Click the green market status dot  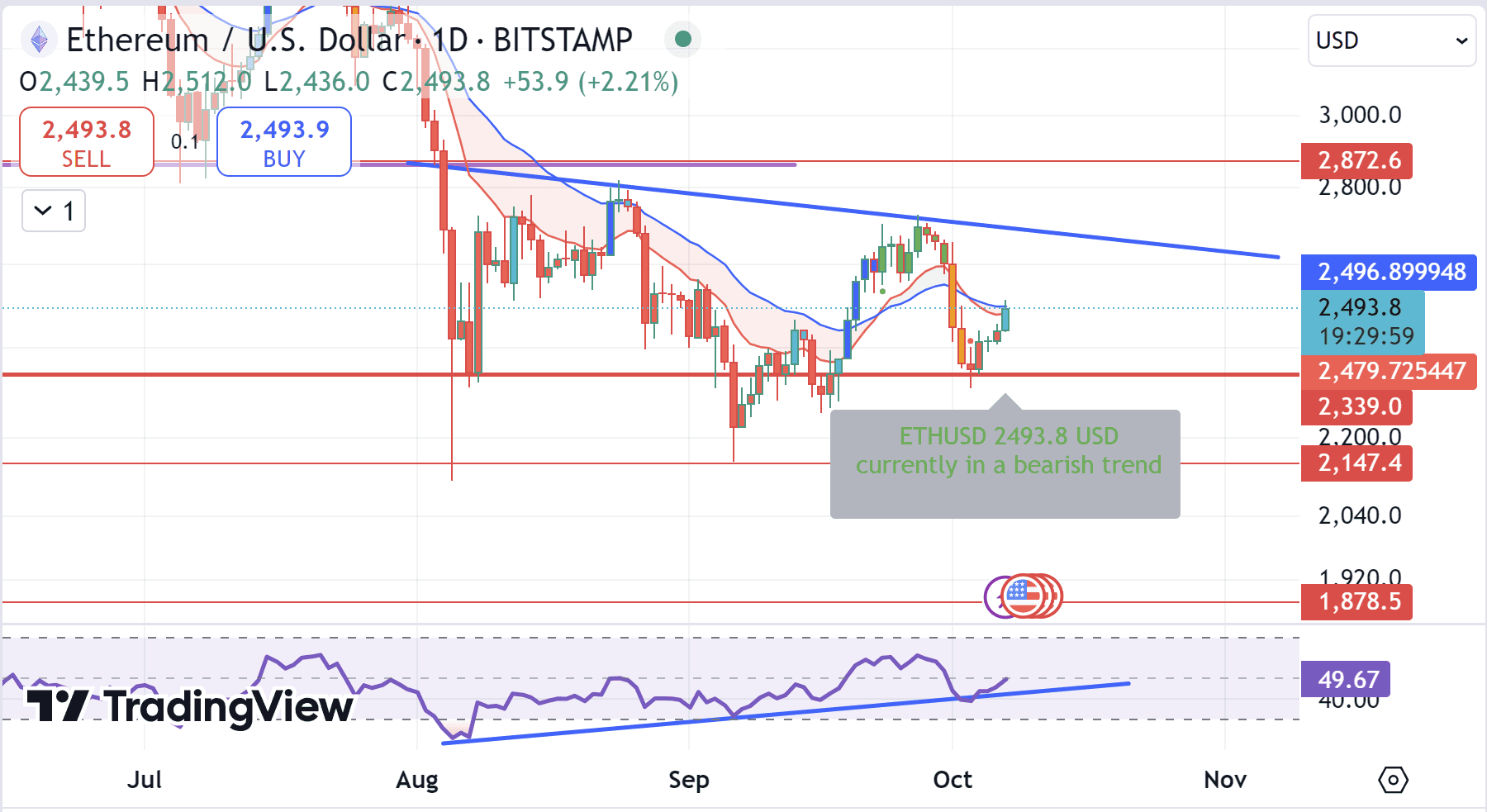682,39
